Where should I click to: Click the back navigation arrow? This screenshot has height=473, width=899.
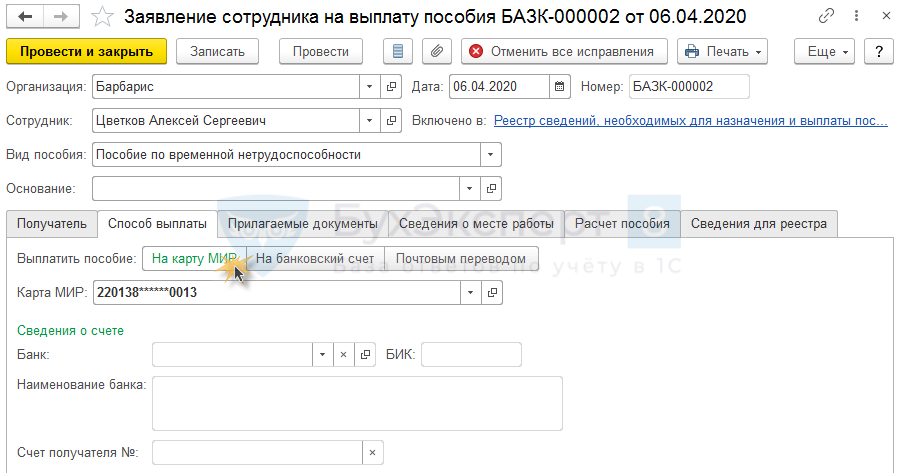(x=24, y=17)
